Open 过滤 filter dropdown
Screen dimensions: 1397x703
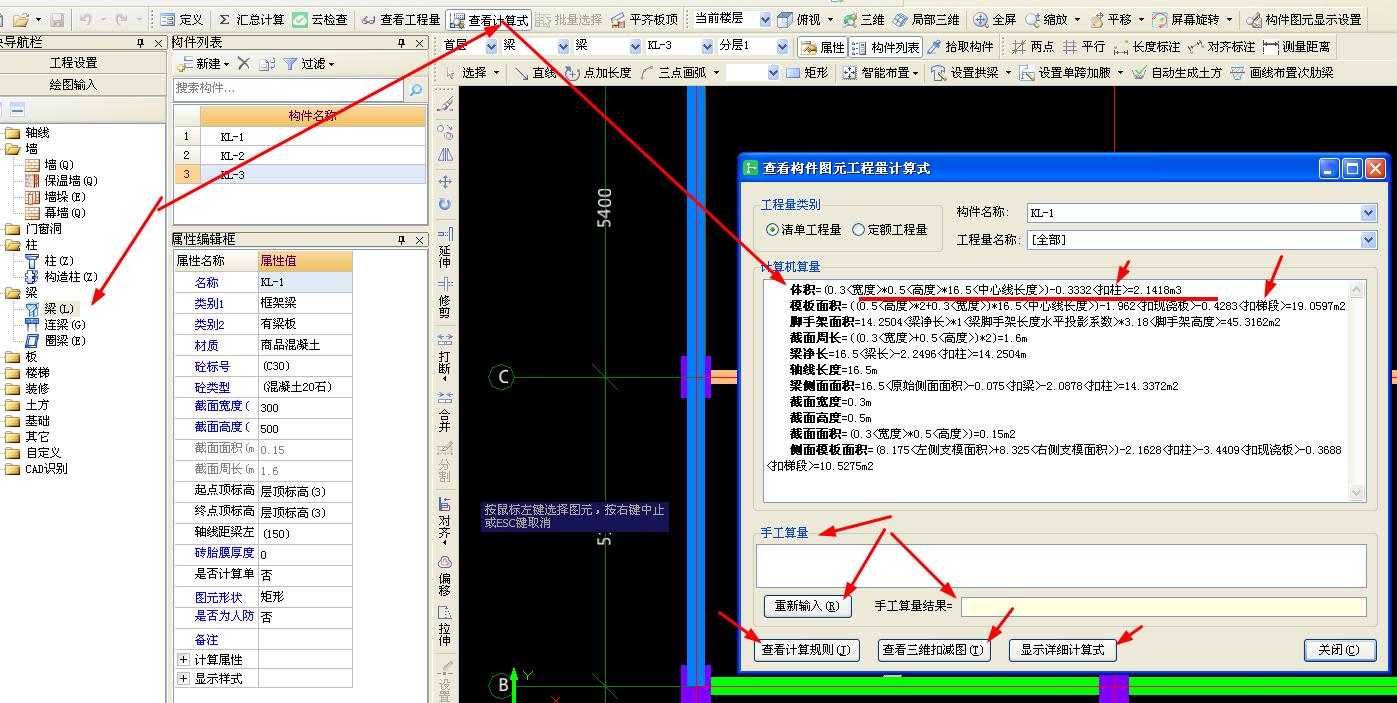[308, 64]
